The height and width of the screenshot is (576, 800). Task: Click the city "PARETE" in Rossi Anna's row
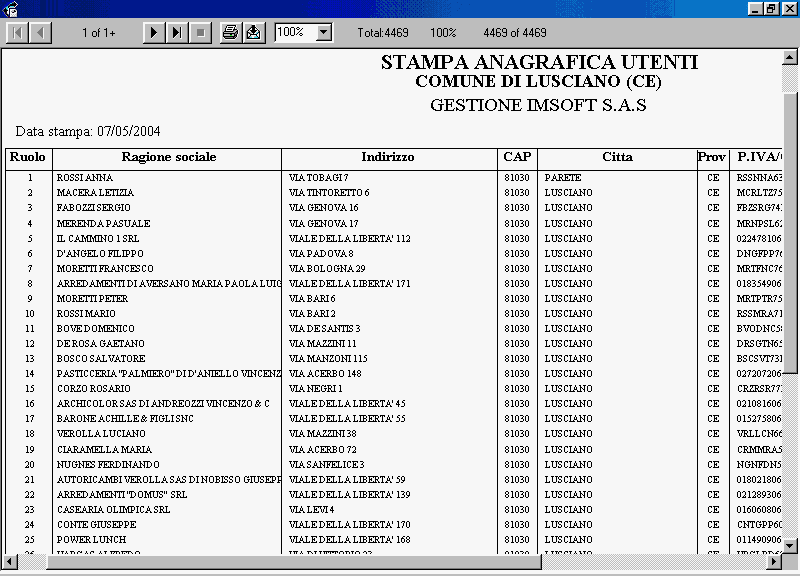[x=563, y=178]
